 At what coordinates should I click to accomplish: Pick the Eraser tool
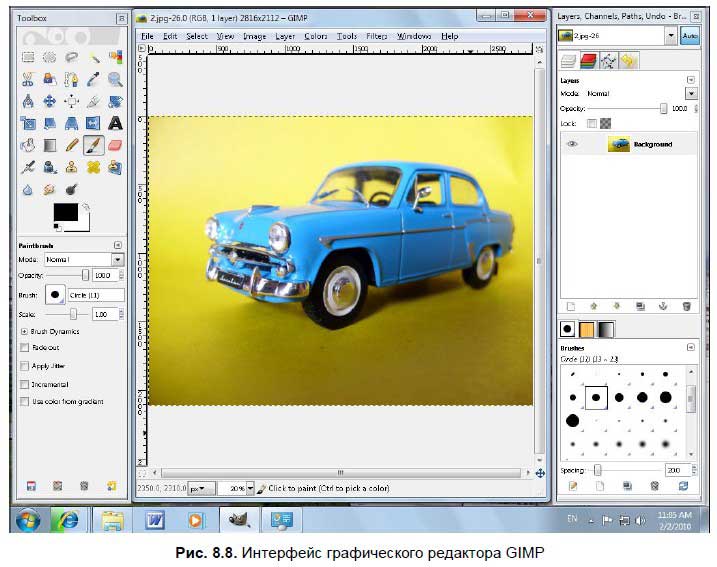115,145
